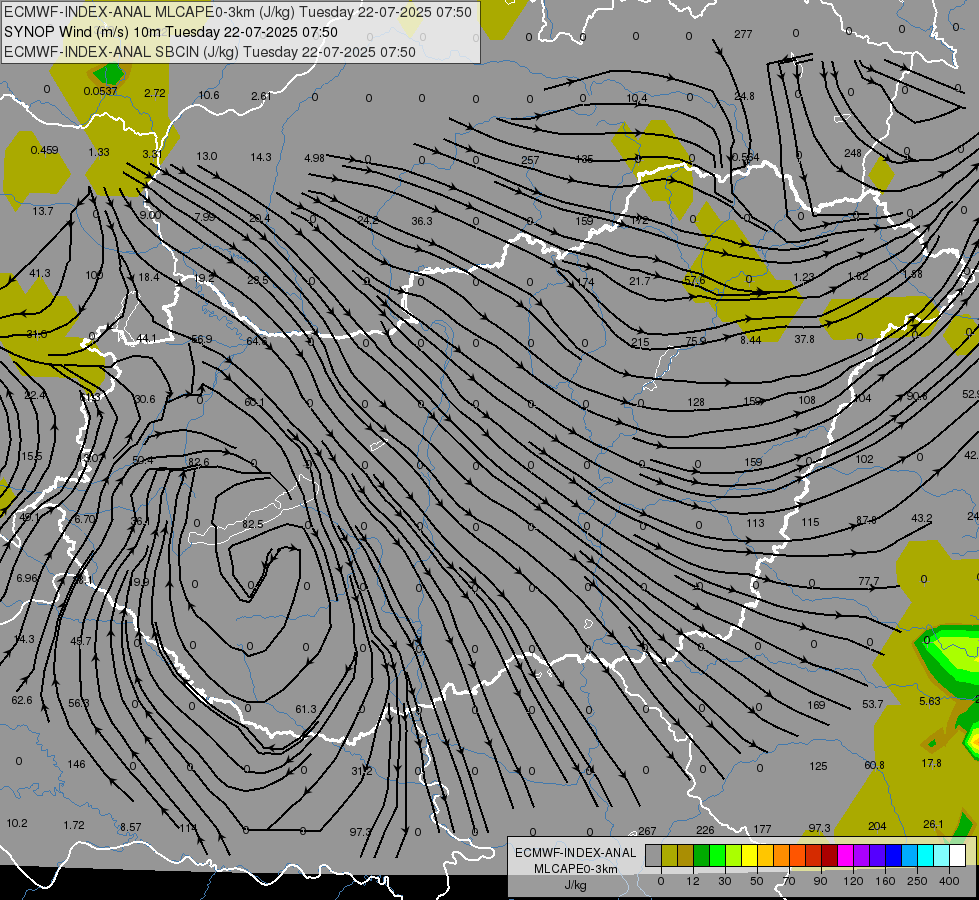Select the dark red legend swatch

point(829,855)
